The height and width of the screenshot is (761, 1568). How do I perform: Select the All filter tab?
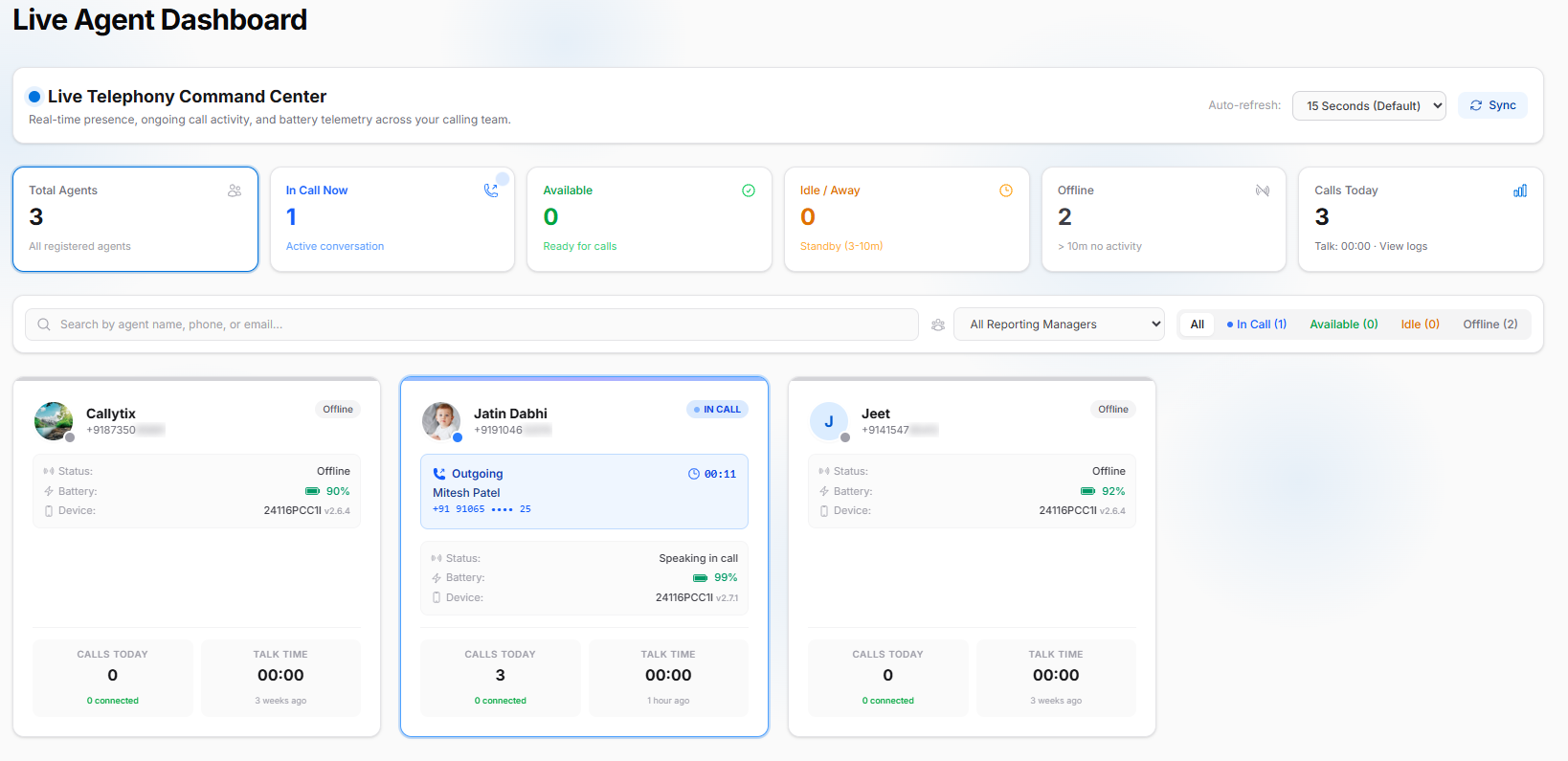pyautogui.click(x=1197, y=325)
